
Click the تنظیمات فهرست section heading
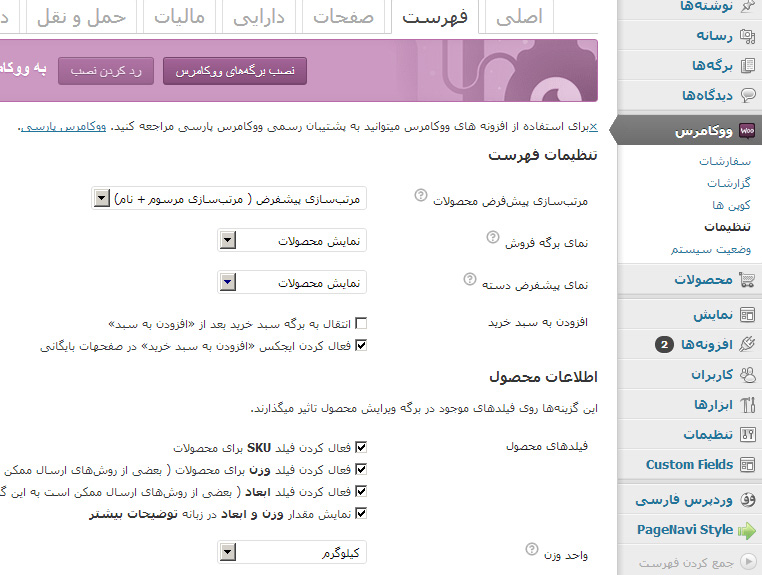click(x=543, y=155)
